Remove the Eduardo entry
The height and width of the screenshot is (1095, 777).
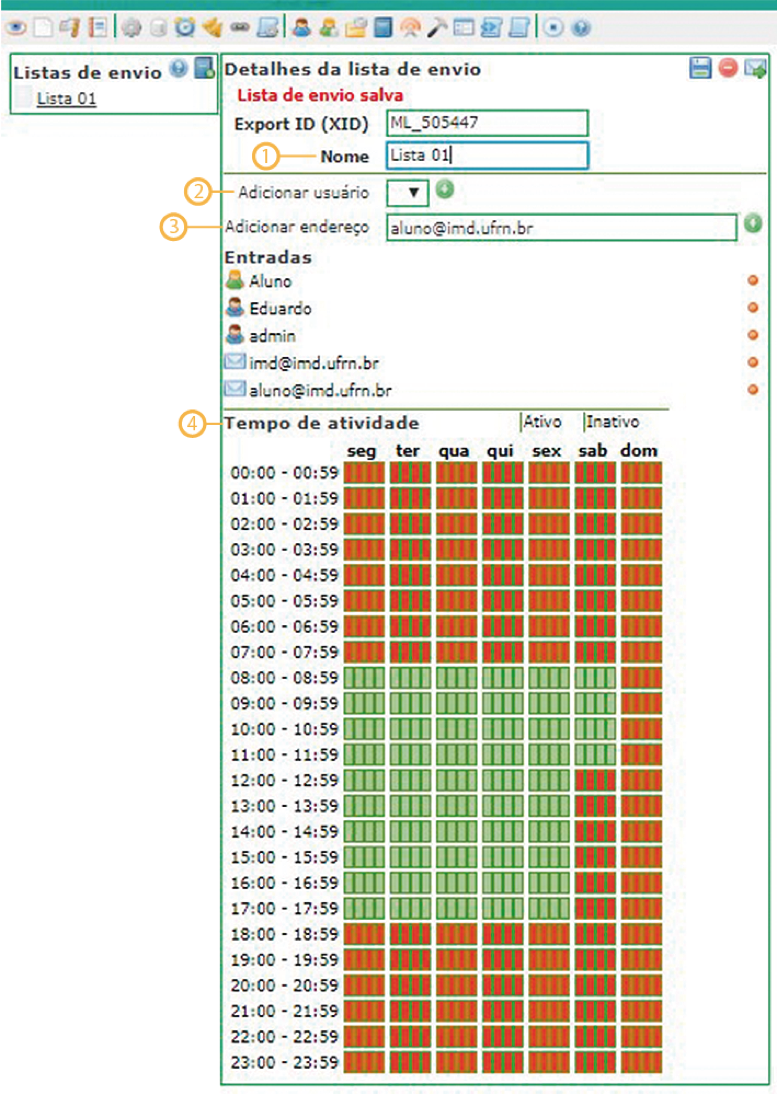click(753, 307)
